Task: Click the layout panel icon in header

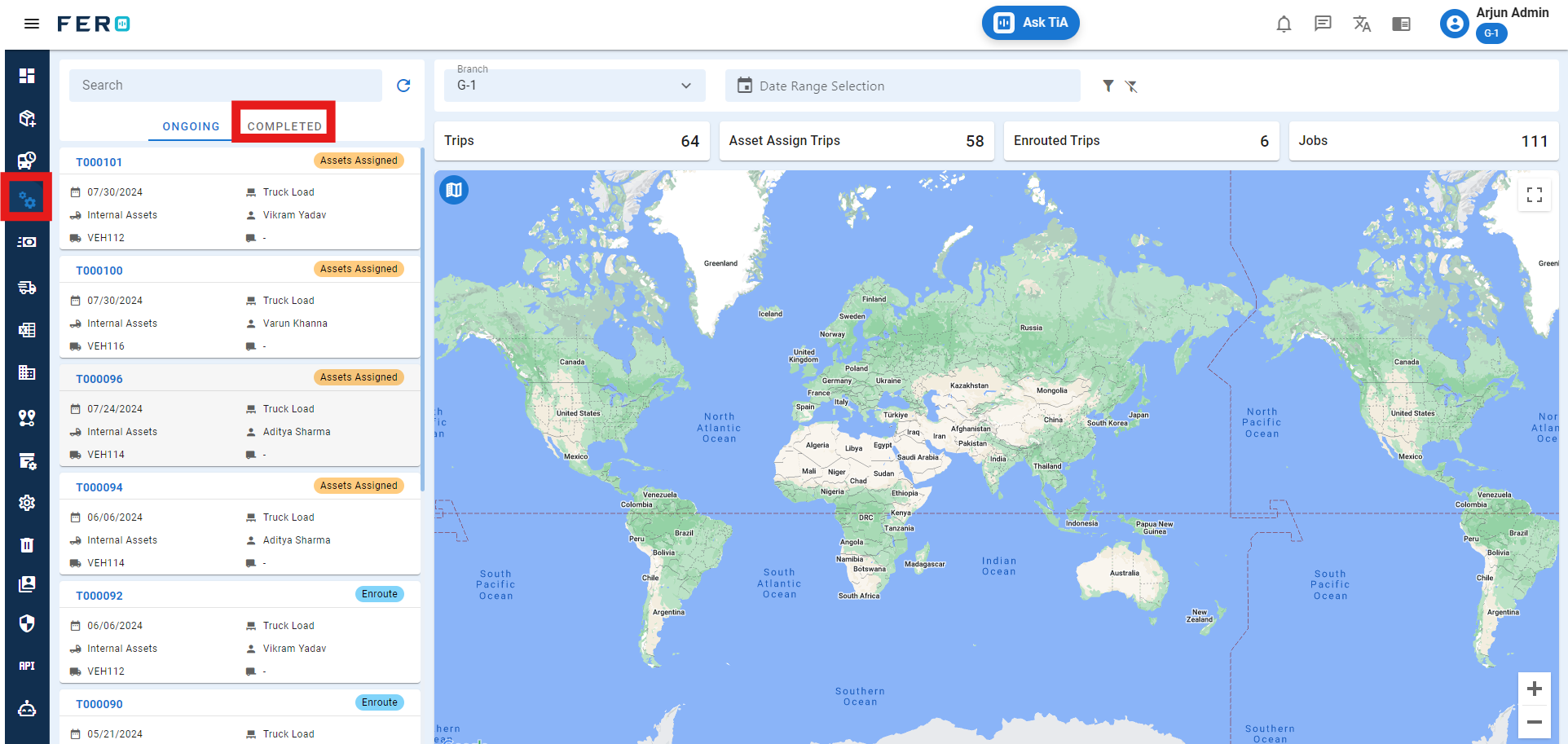Action: [x=1401, y=24]
